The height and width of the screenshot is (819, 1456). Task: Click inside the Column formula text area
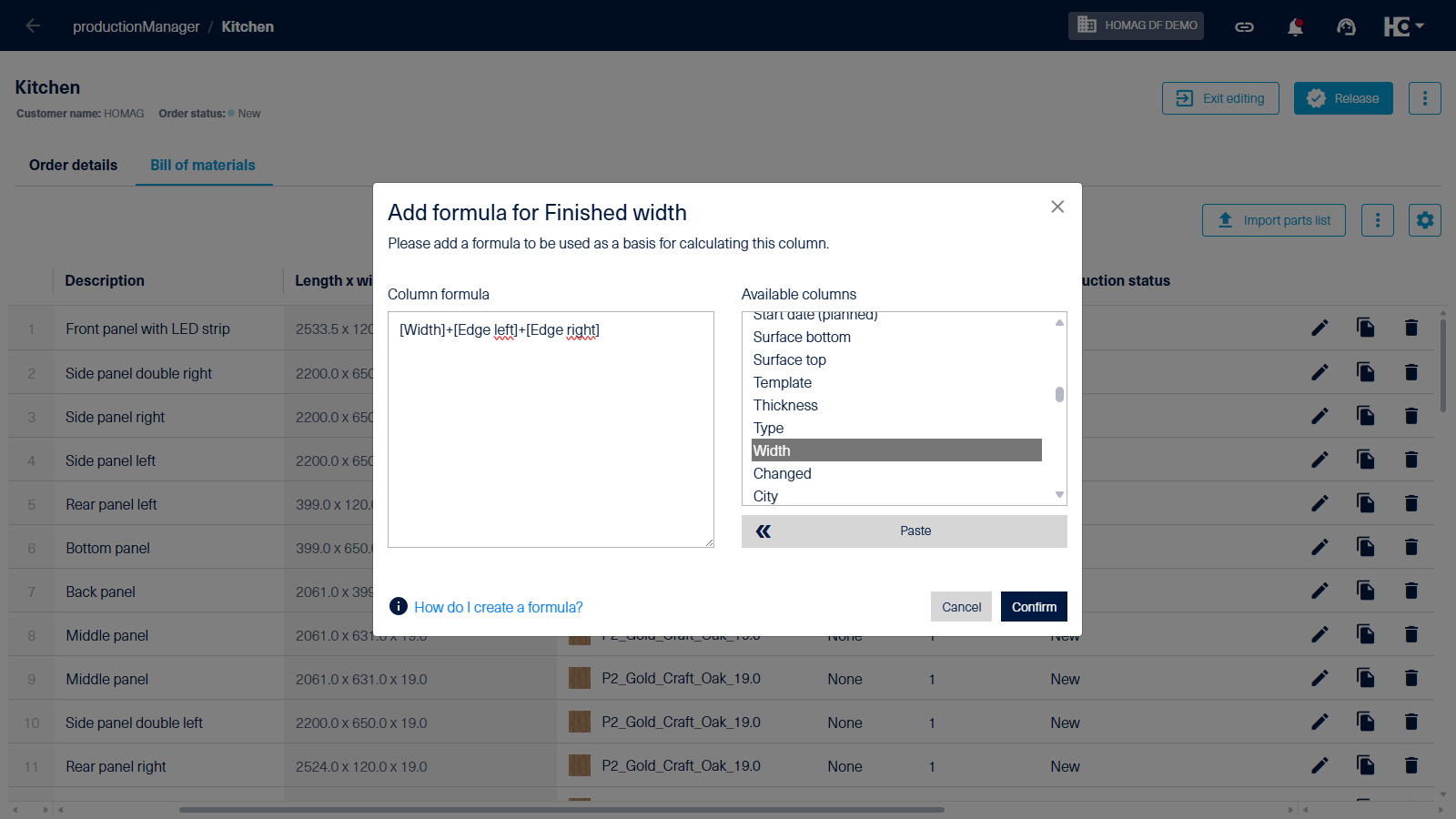tap(551, 430)
